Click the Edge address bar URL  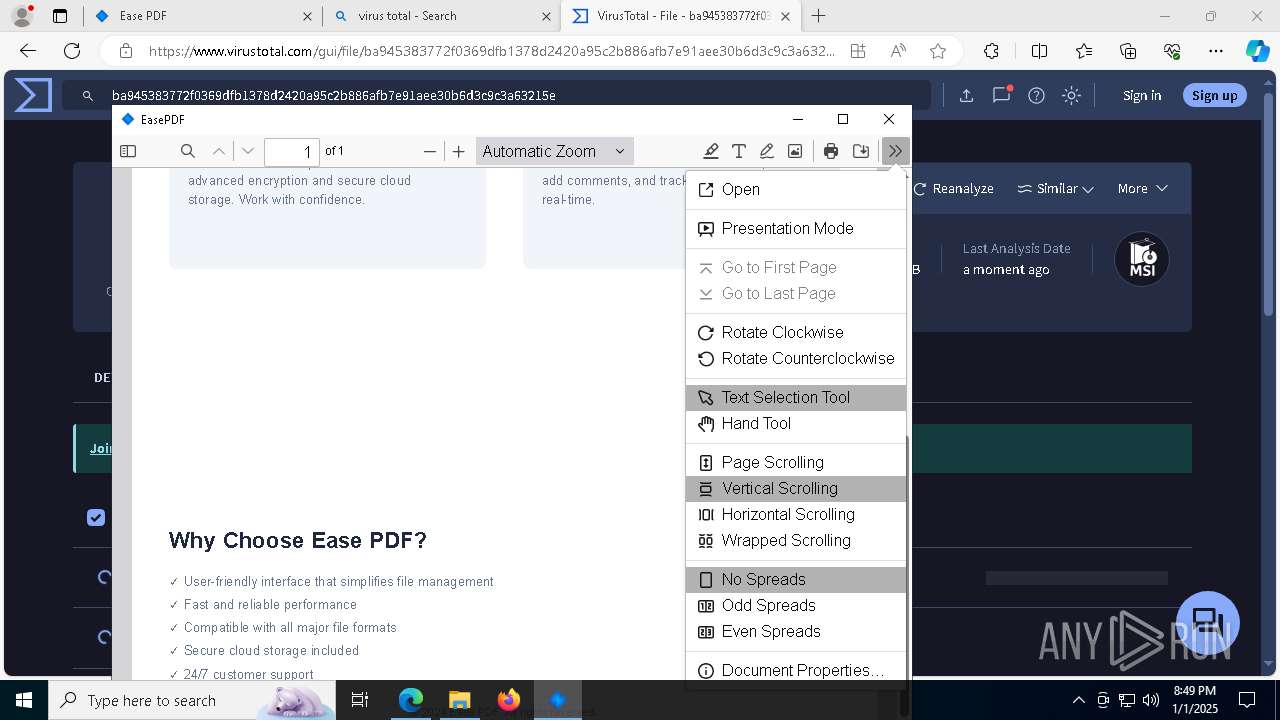coord(491,51)
